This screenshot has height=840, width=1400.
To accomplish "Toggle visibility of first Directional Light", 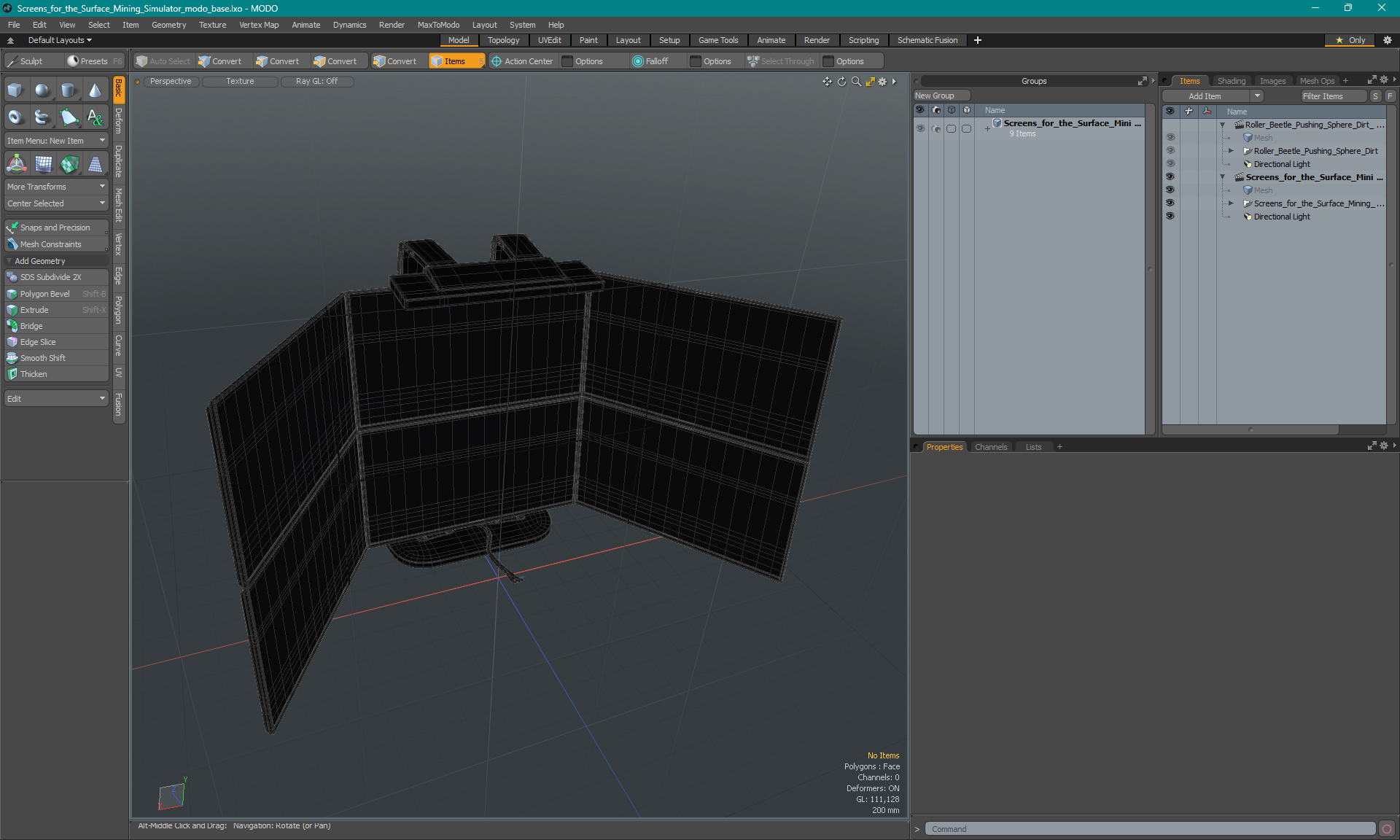I will tap(1170, 164).
